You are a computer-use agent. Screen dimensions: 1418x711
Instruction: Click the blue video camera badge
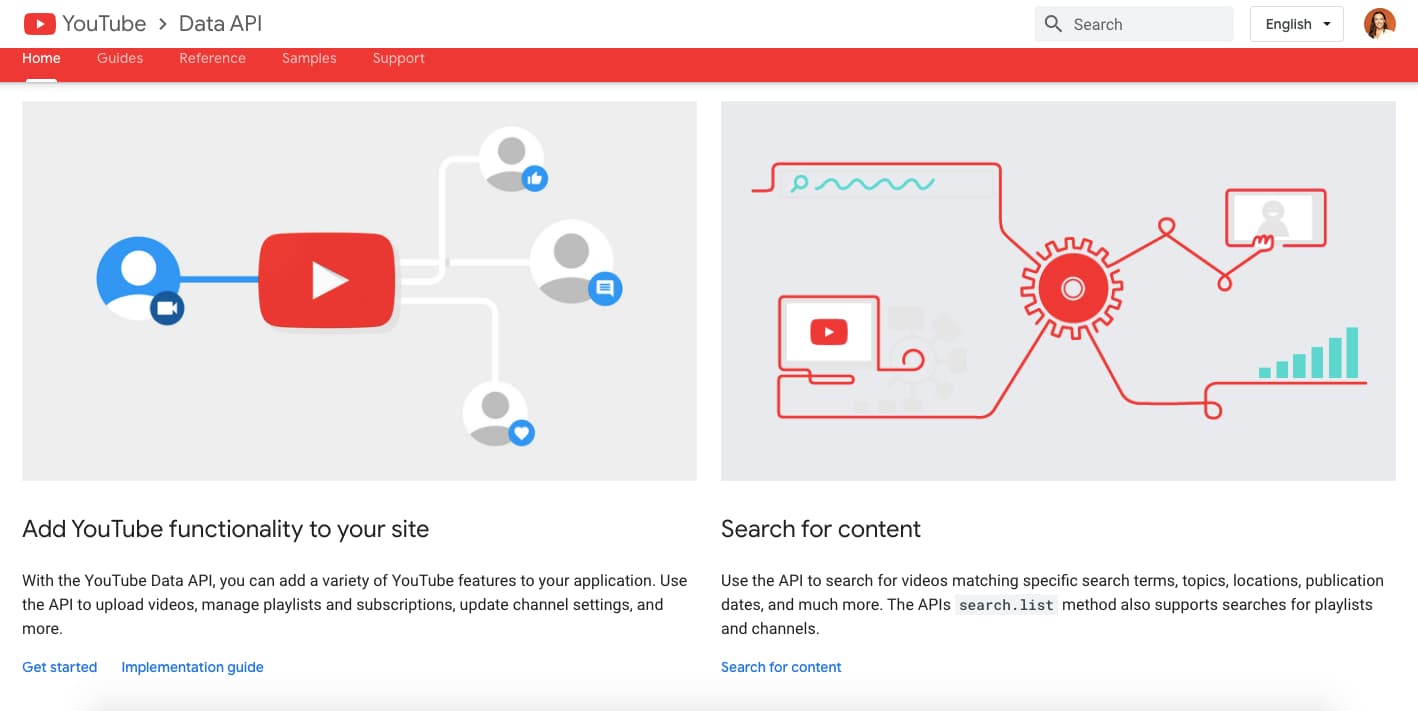167,309
